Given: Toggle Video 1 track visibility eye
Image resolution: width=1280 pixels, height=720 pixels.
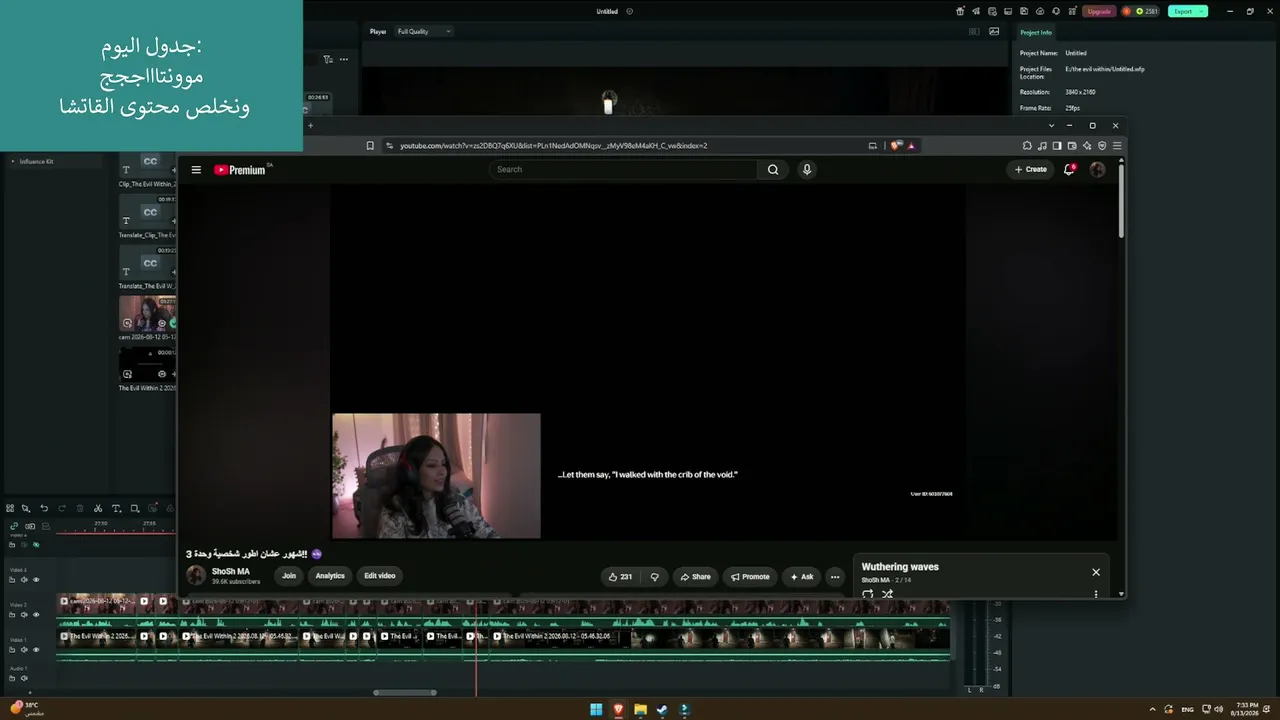Looking at the screenshot, I should click(x=36, y=650).
